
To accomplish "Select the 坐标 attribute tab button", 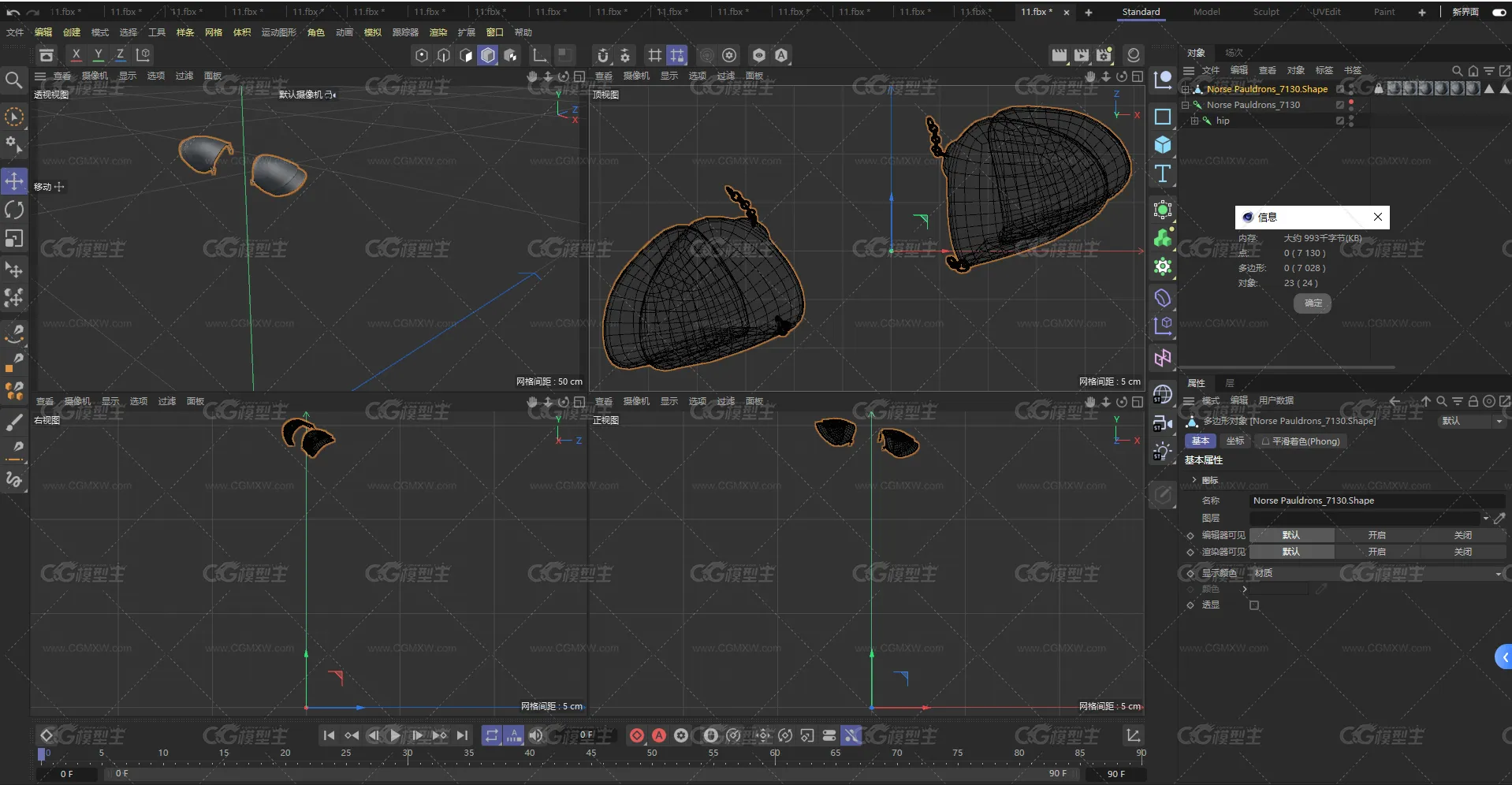I will 1235,441.
